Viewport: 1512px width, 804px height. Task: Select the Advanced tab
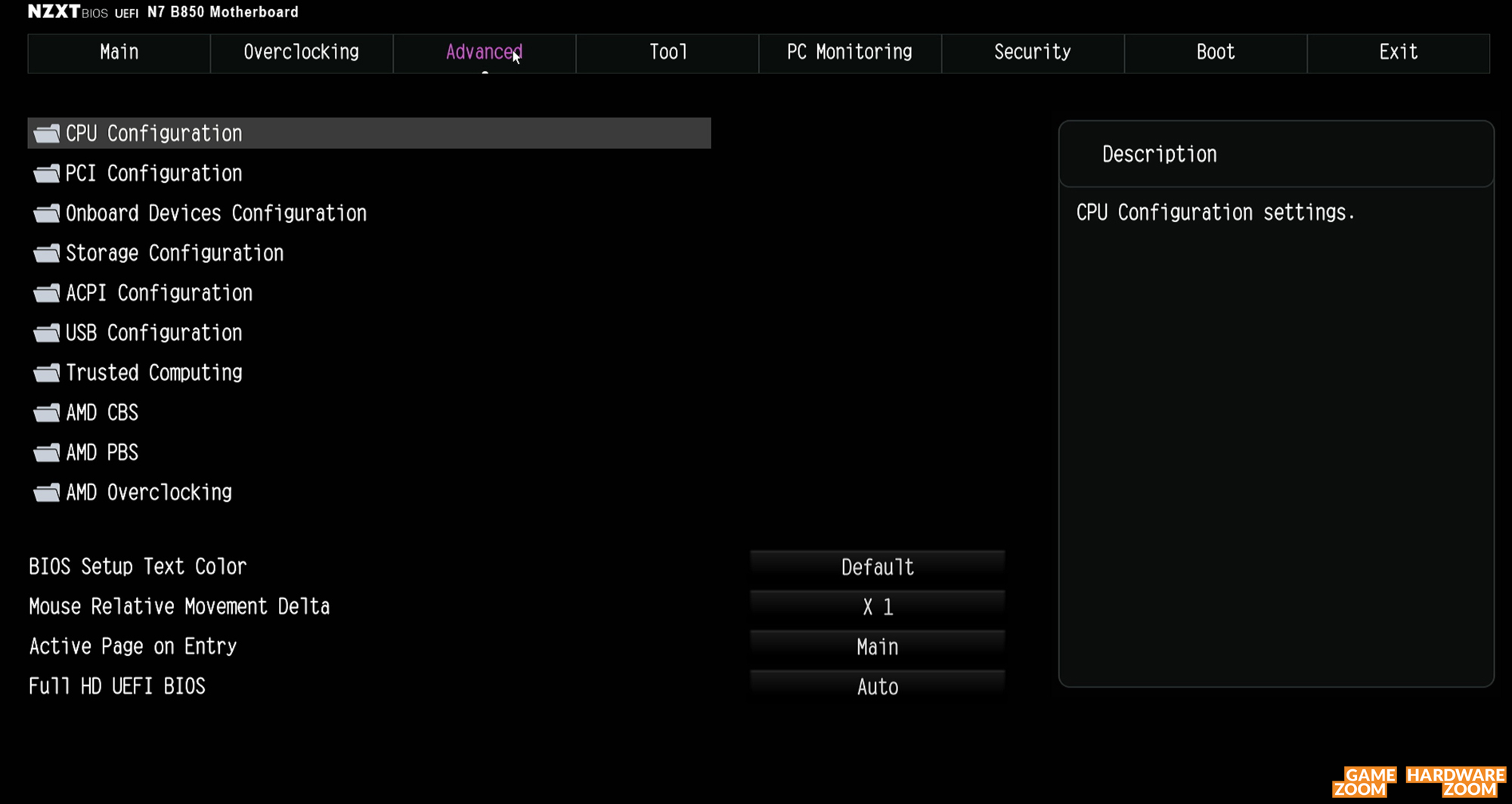pos(485,53)
